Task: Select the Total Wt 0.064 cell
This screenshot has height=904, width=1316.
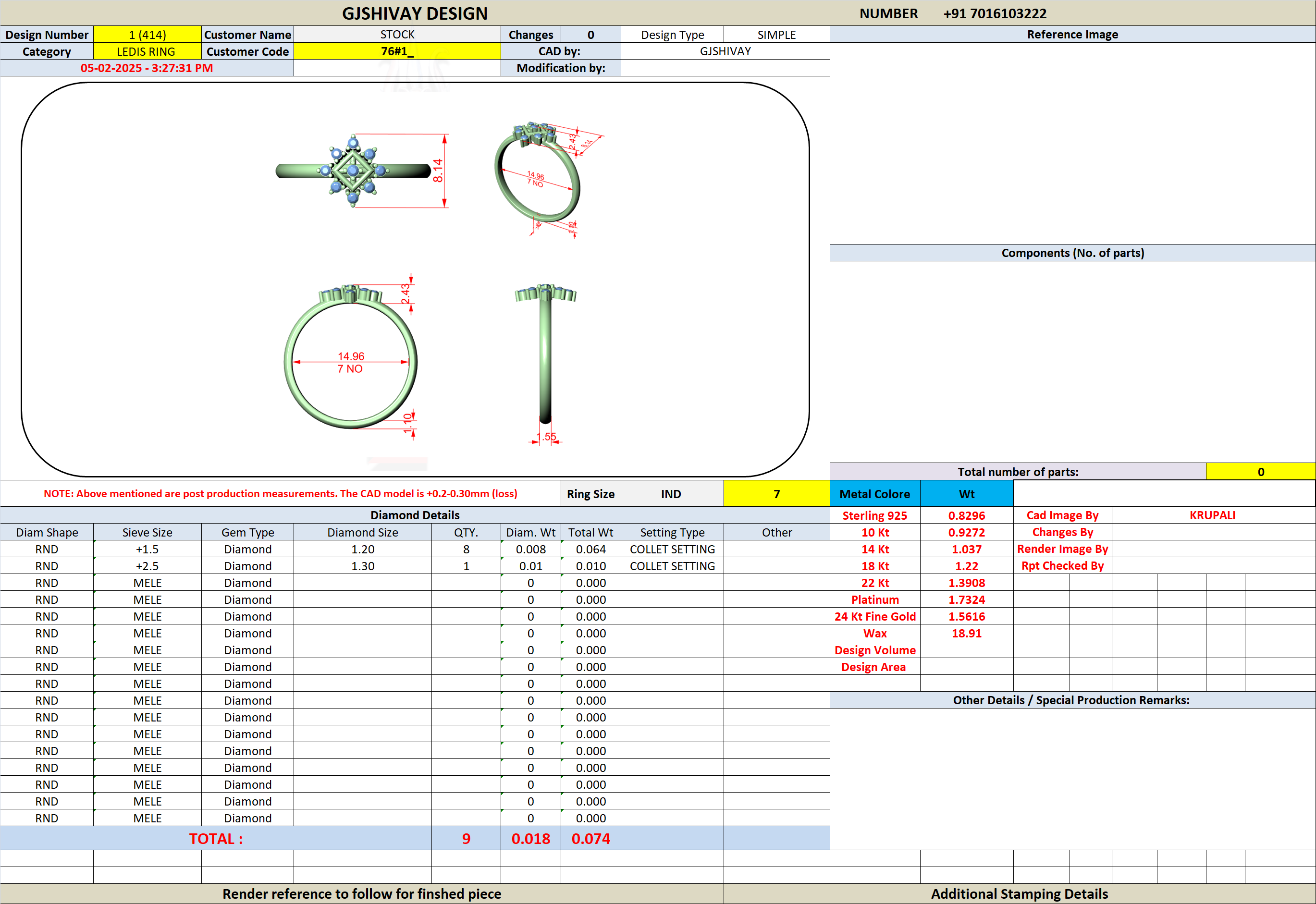Action: (591, 550)
